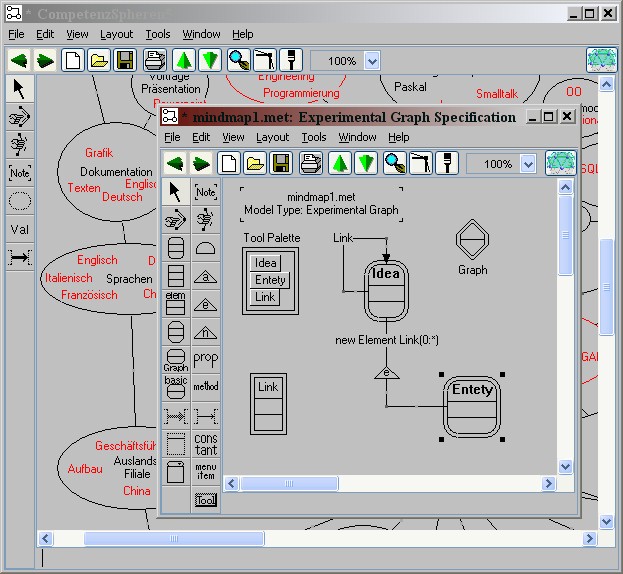Click the scroll right arrow in the mindmap1.met canvas
Viewport: 623px width, 574px height.
(549, 483)
